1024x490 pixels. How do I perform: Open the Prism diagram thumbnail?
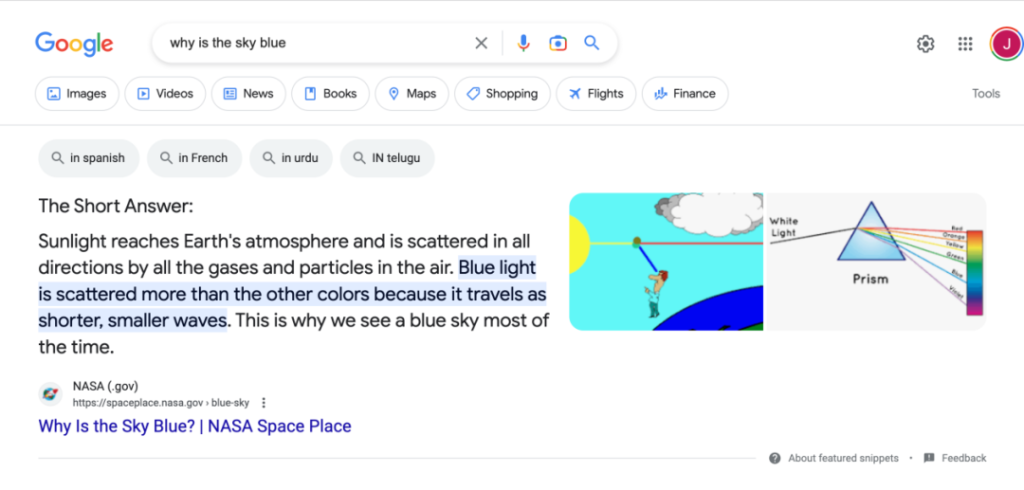click(x=876, y=261)
